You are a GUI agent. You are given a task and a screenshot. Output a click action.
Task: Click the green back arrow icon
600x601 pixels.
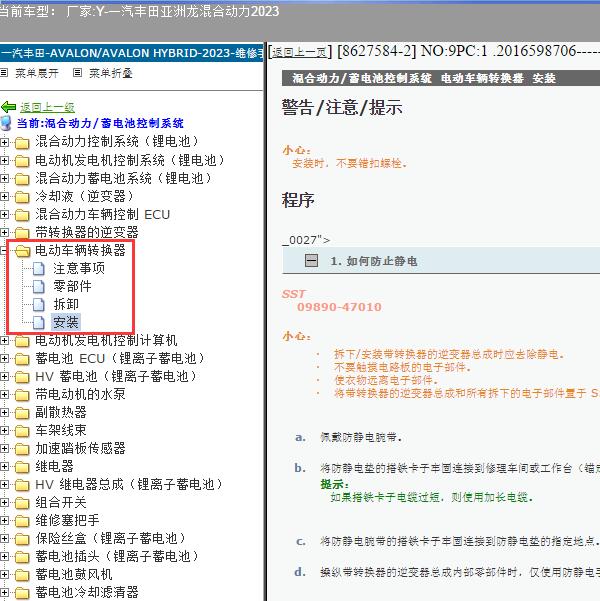(x=8, y=107)
